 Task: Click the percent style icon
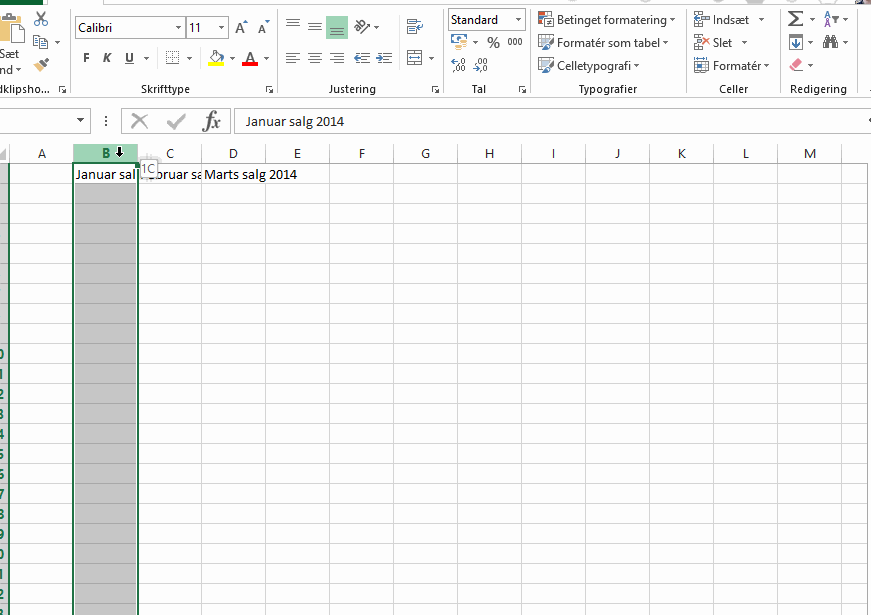(x=493, y=42)
